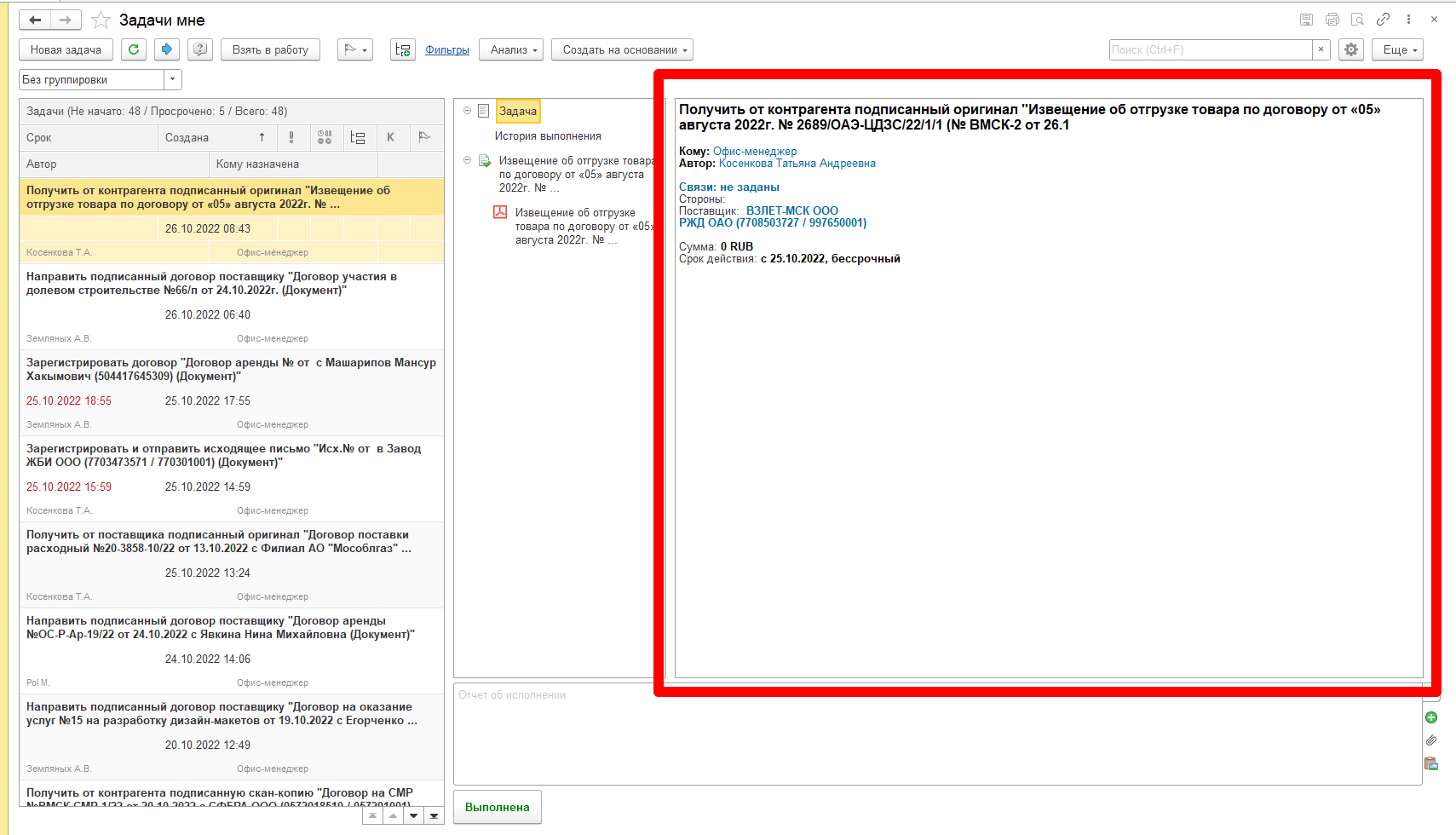Click the green plus icon beside the report field
This screenshot has width=1456, height=835.
(x=1431, y=717)
